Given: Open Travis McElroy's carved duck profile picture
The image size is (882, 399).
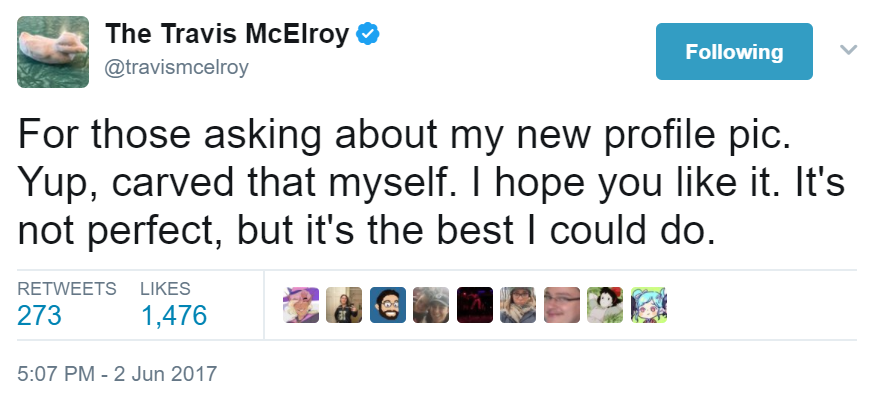Looking at the screenshot, I should [53, 52].
